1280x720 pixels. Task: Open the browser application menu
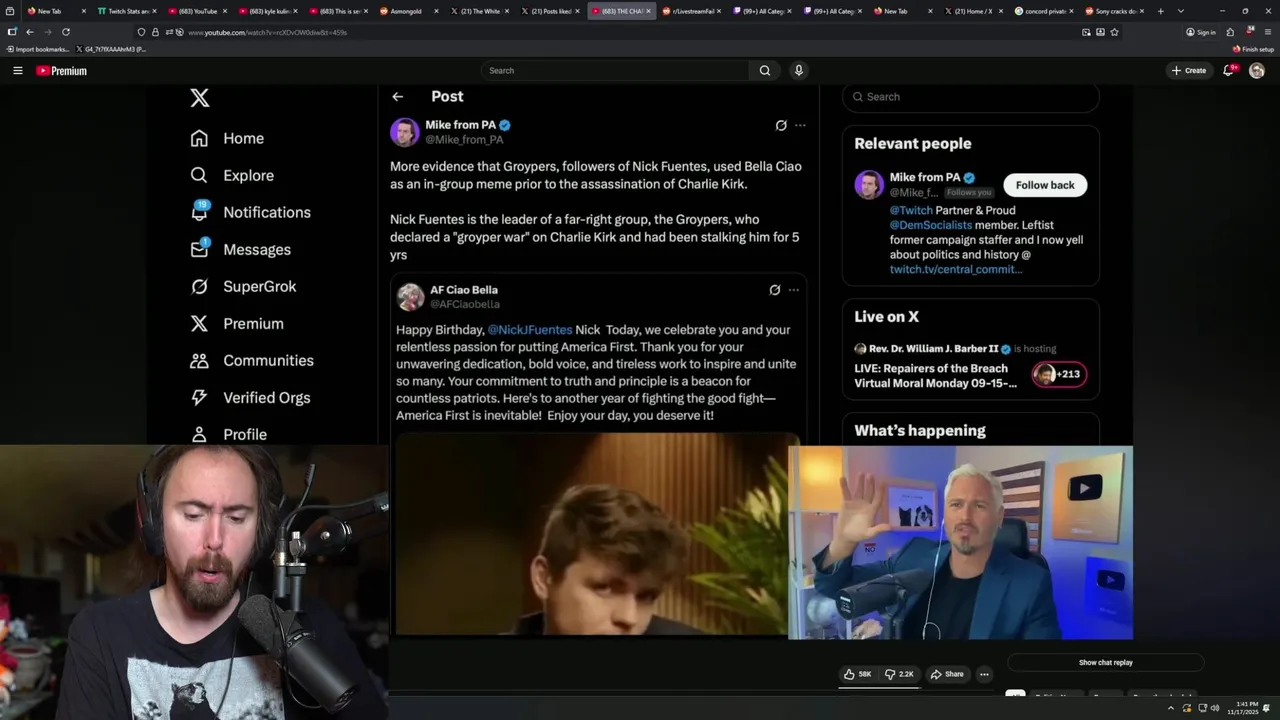point(1266,32)
